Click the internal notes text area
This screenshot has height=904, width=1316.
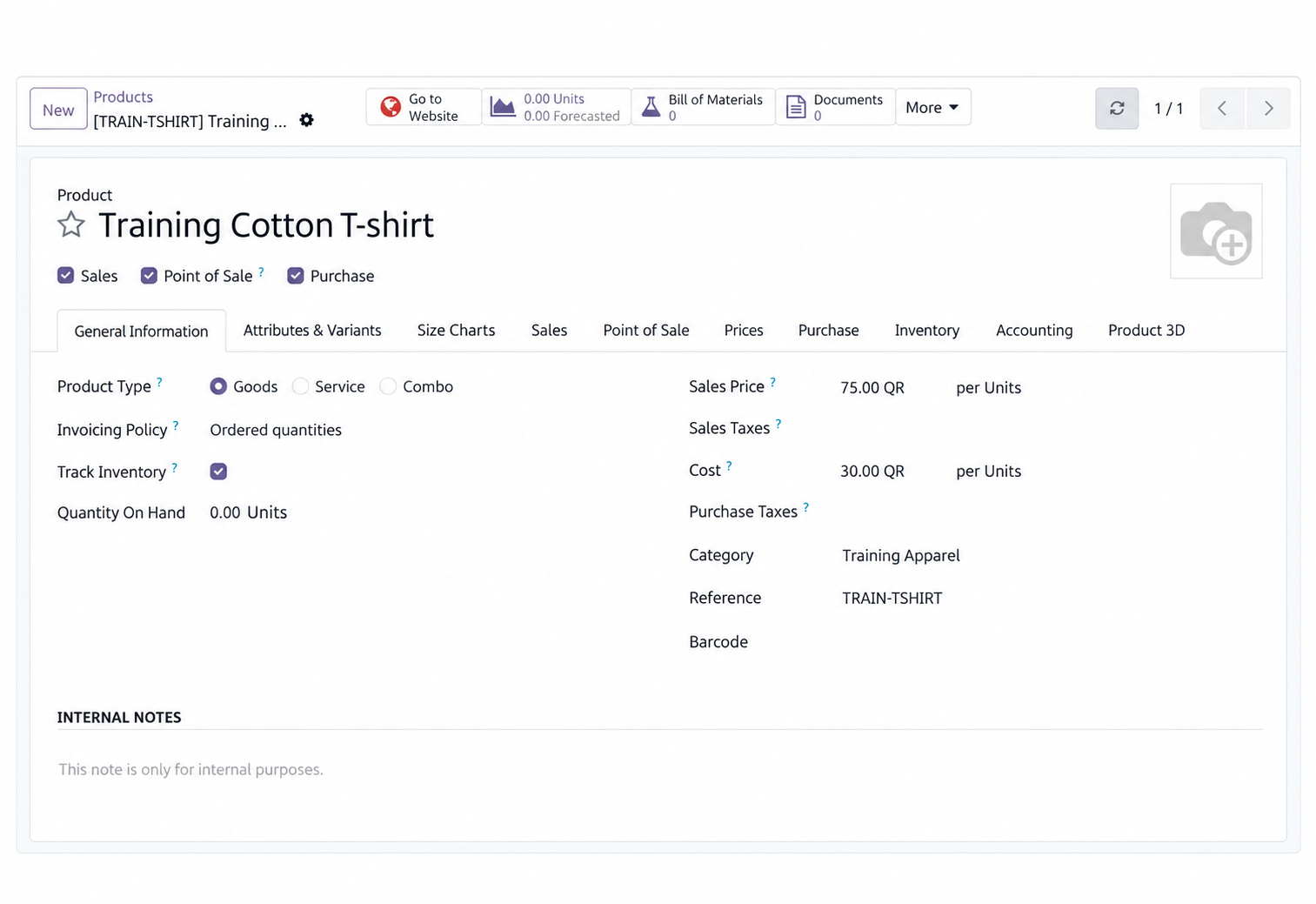659,769
